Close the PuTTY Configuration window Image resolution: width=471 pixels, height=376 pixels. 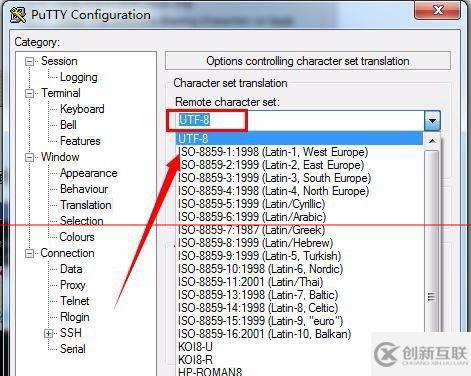[438, 10]
